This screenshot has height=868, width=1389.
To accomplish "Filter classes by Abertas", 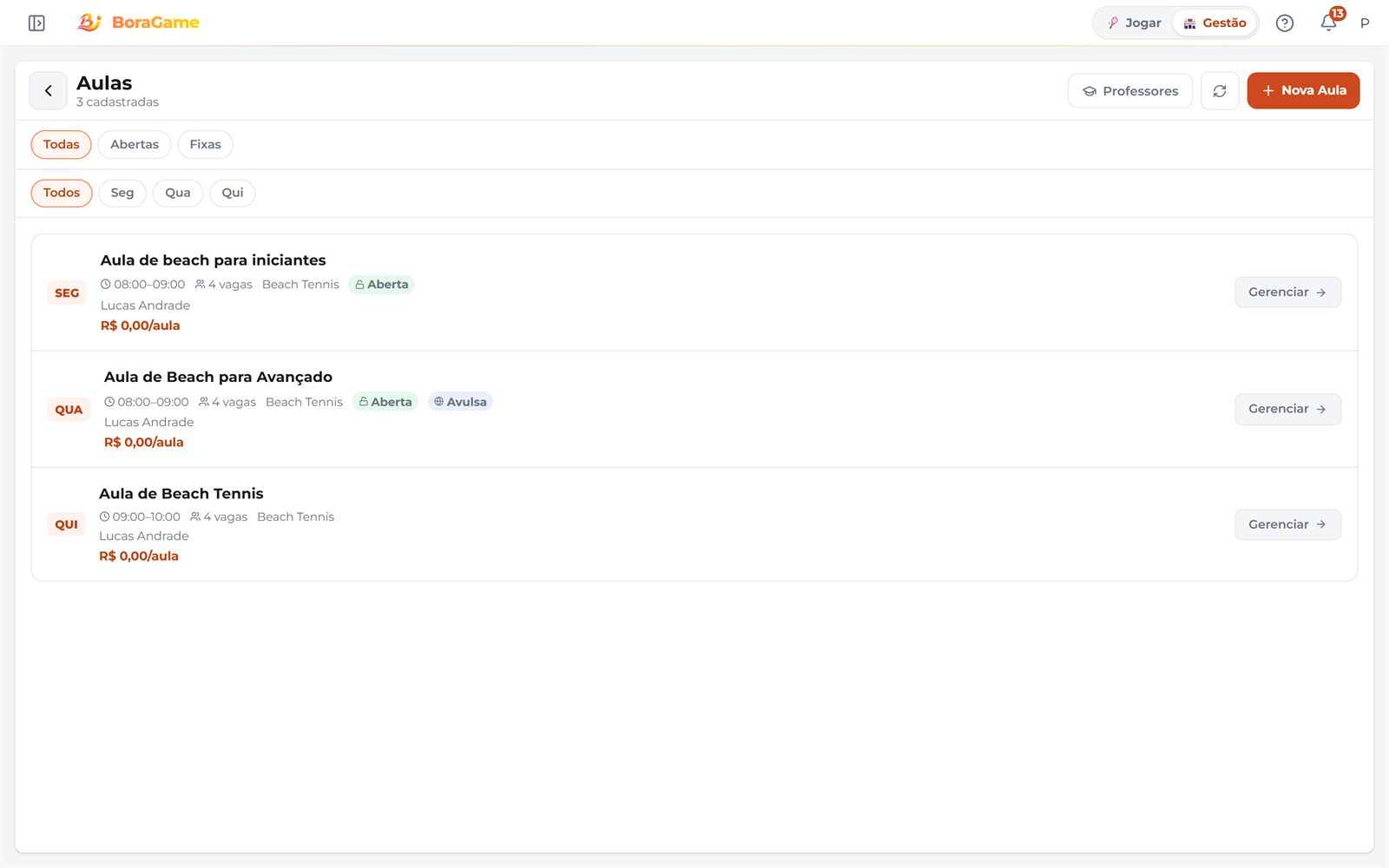I will tap(135, 145).
